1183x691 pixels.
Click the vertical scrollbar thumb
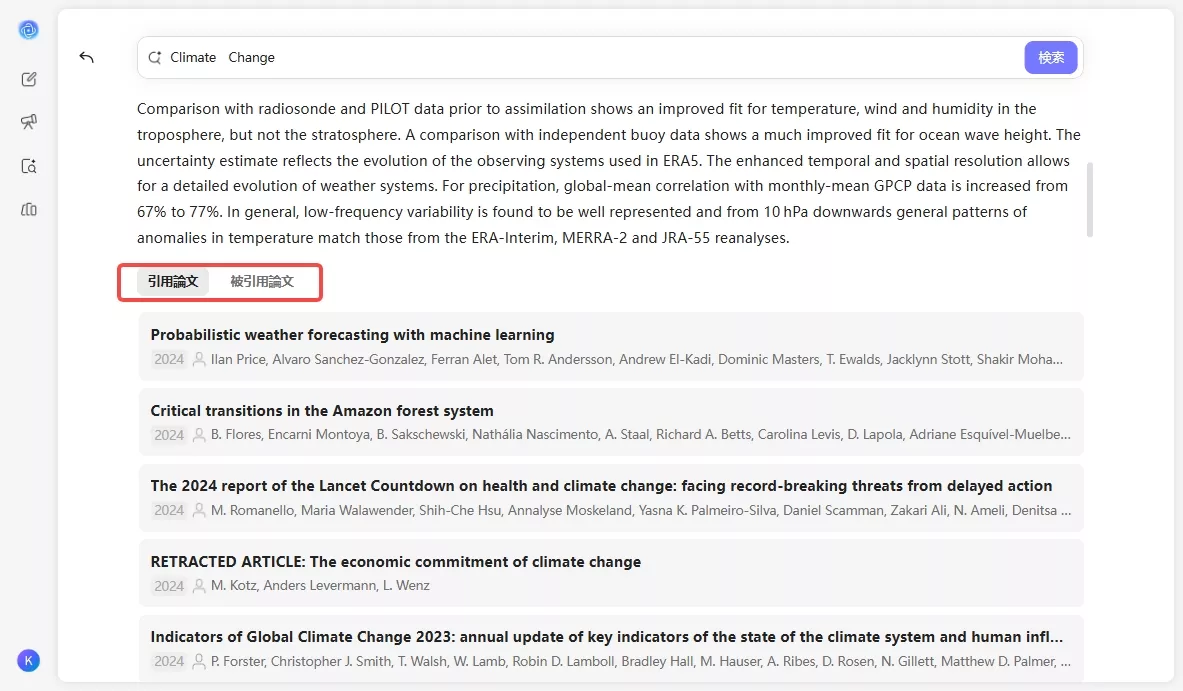1089,198
